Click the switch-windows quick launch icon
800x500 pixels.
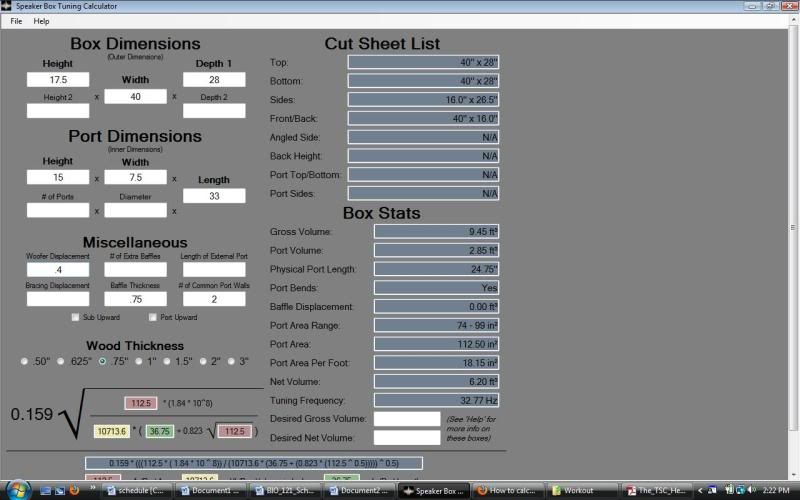[60, 490]
